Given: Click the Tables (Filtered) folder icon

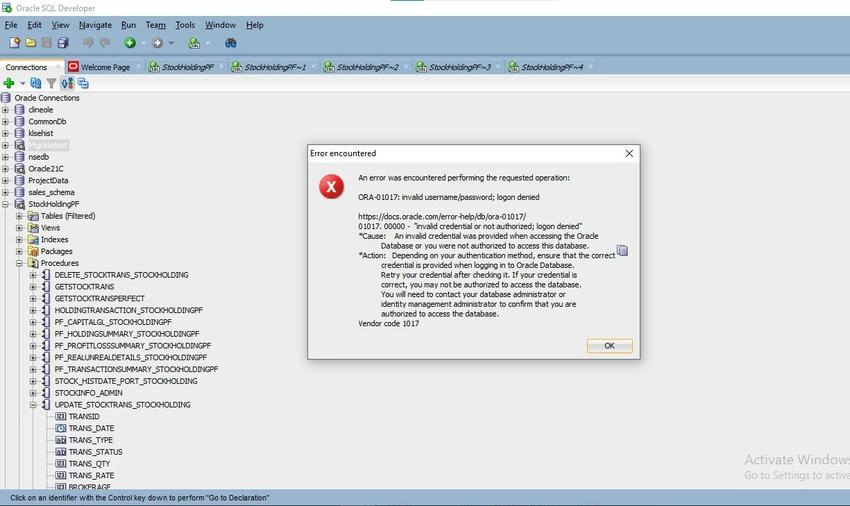Looking at the screenshot, I should [33, 216].
